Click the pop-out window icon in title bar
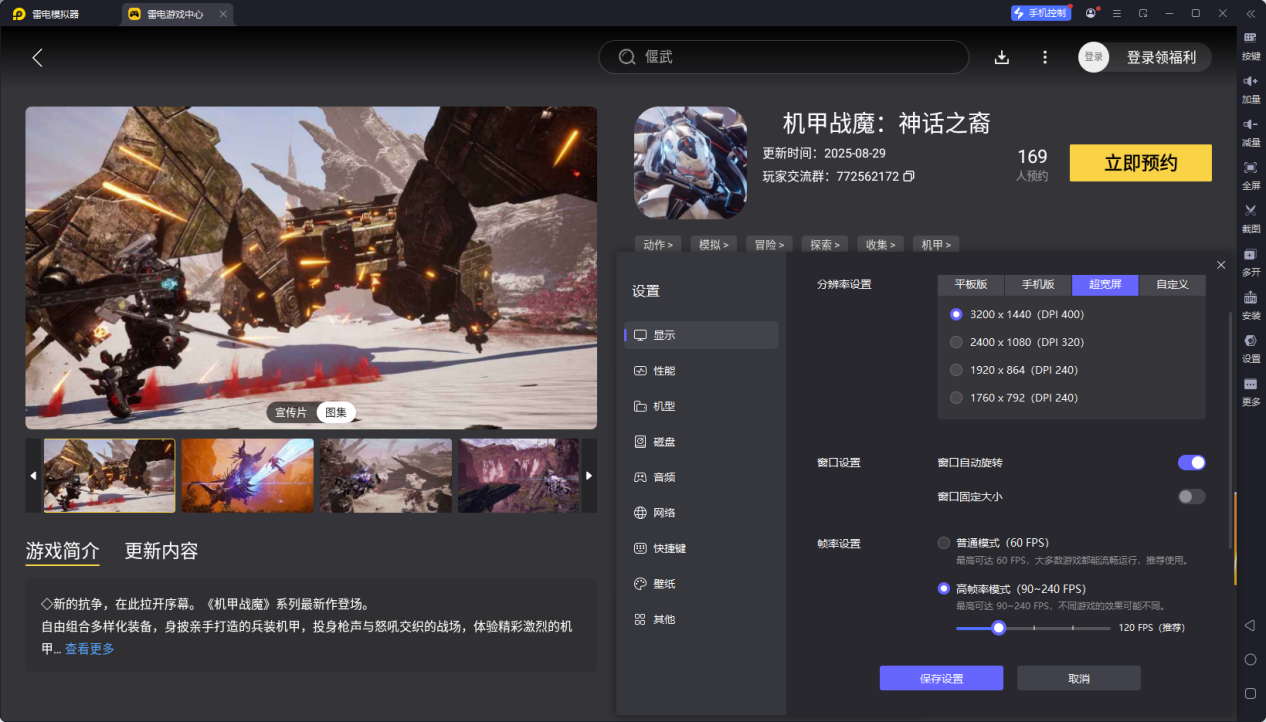Image resolution: width=1266 pixels, height=722 pixels. pos(1143,13)
